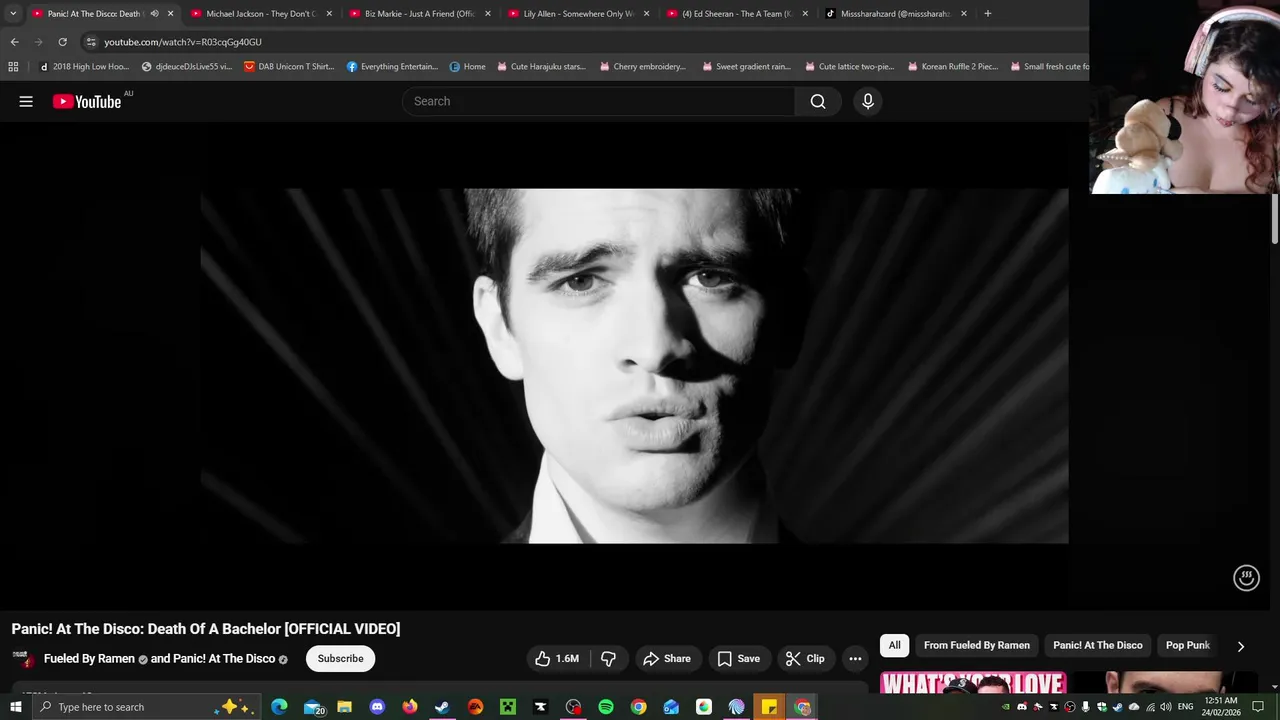This screenshot has height=720, width=1280.
Task: Click the page vertical scrollbar
Action: point(1275,220)
